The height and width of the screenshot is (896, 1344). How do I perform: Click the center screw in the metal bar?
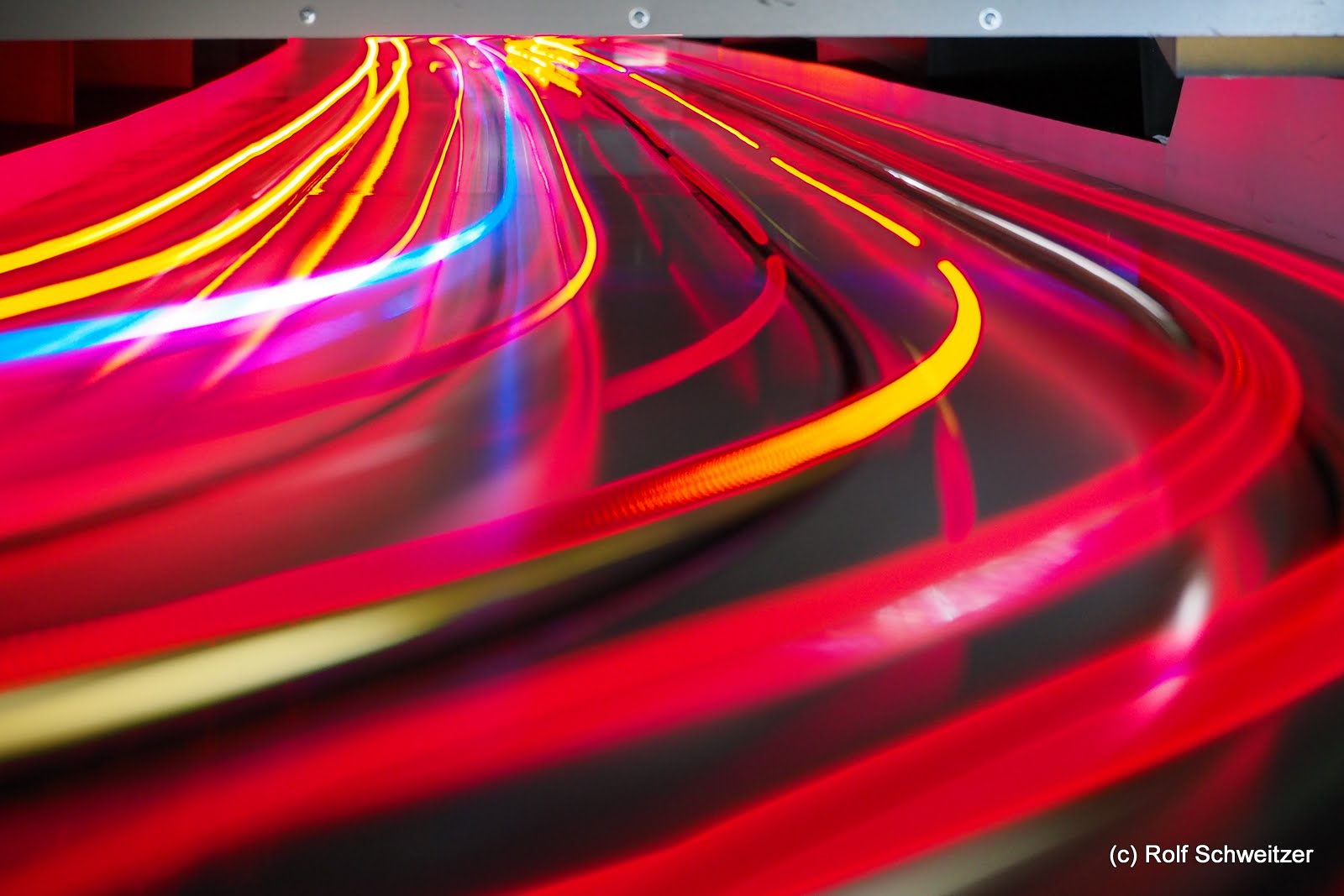pyautogui.click(x=639, y=16)
